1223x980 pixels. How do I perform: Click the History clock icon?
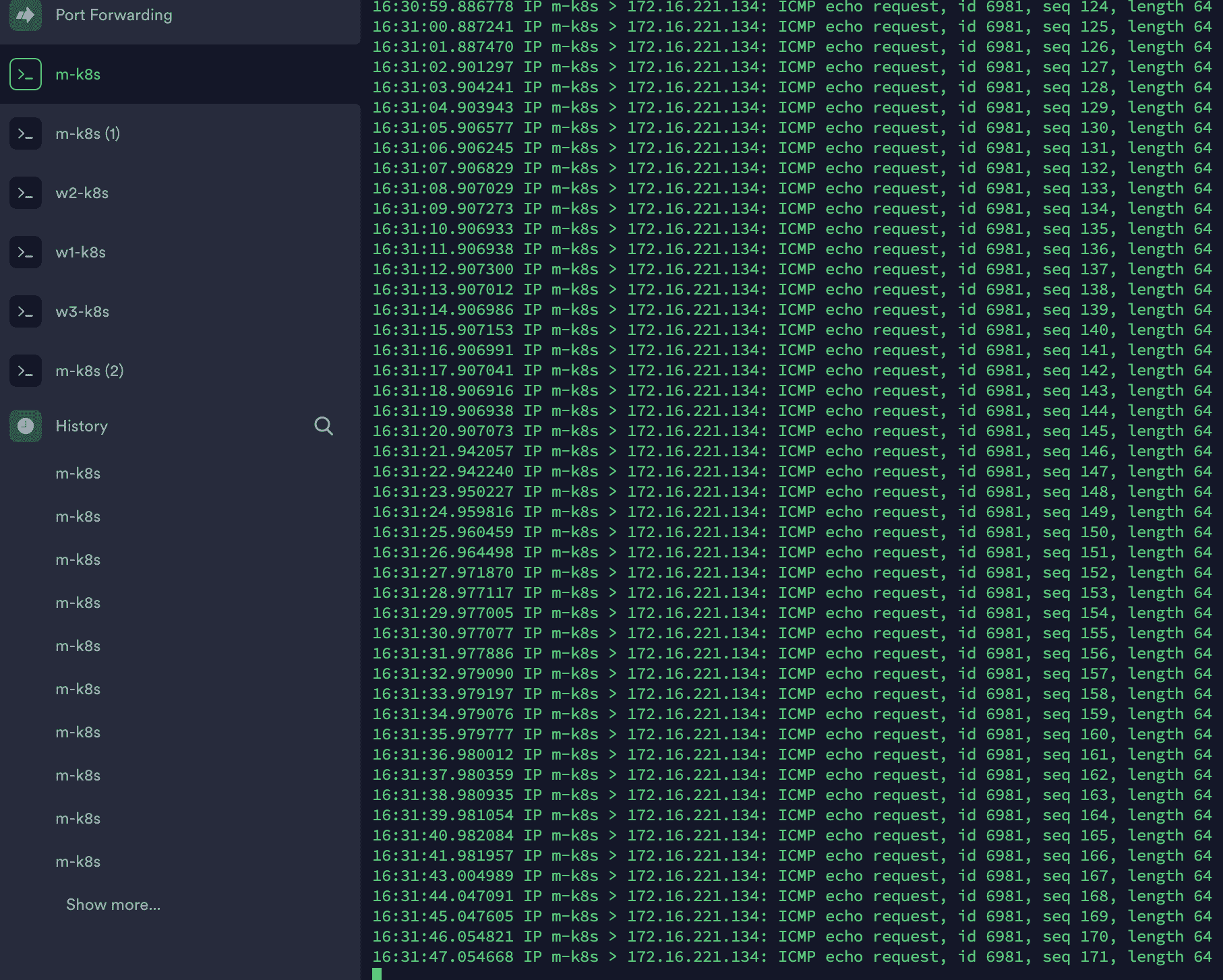pos(26,426)
